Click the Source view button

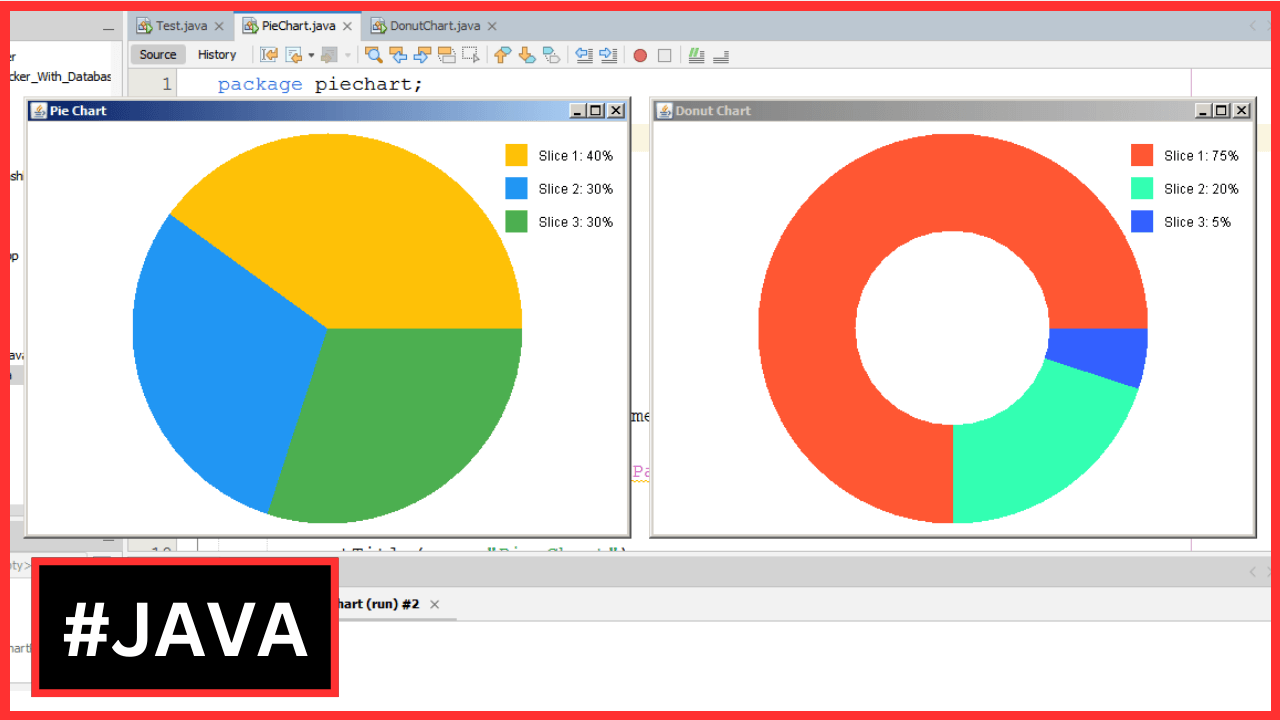[158, 55]
